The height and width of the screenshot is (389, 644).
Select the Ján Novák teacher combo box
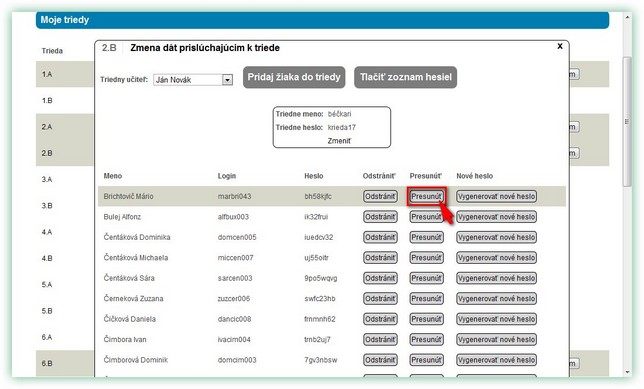tap(193, 80)
